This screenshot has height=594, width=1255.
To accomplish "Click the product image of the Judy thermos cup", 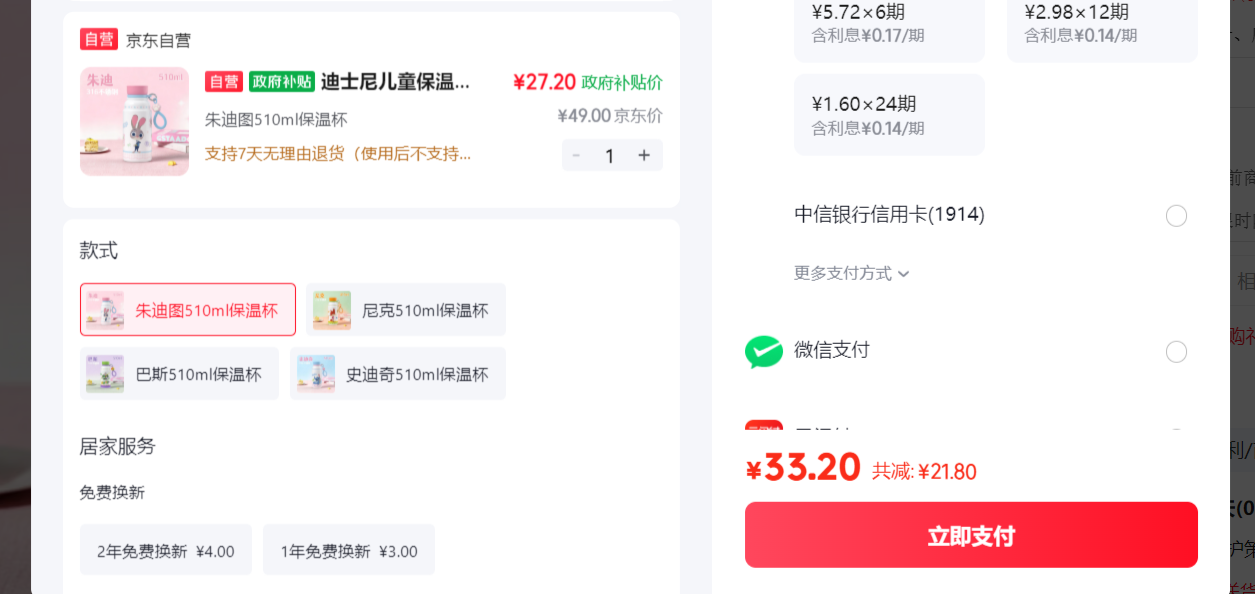I will 134,122.
